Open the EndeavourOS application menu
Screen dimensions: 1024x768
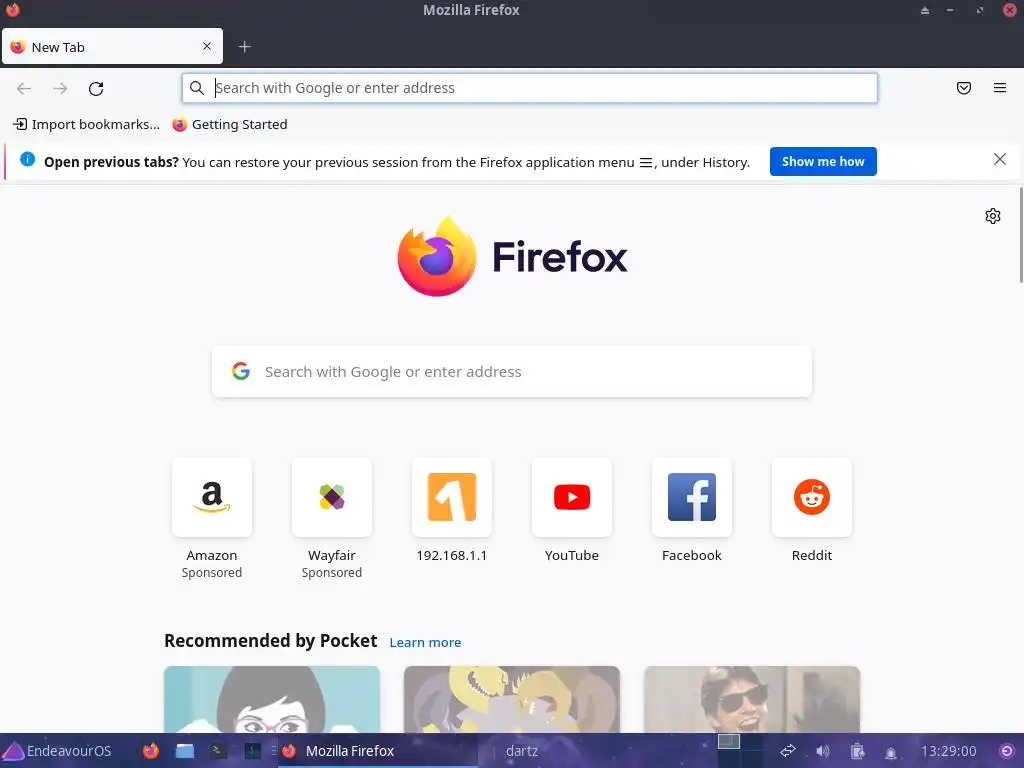(57, 751)
